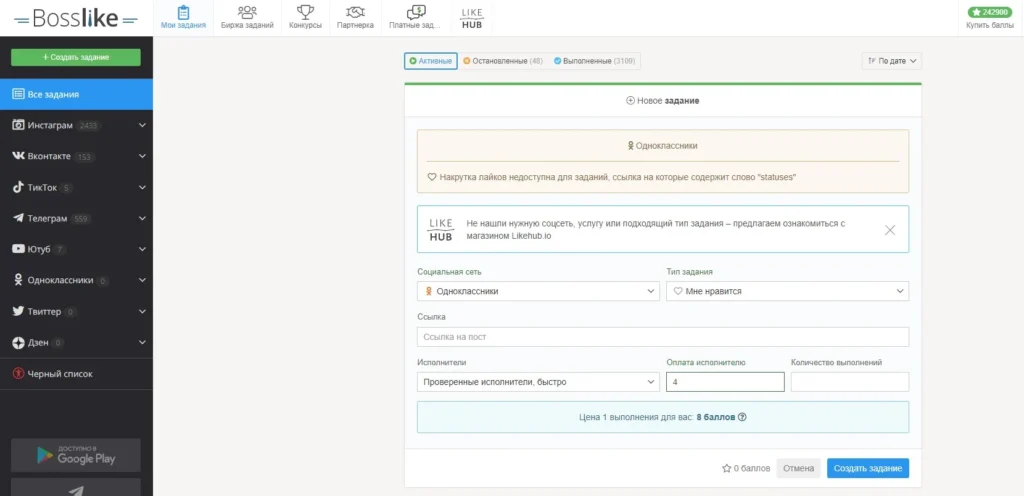
Task: Focus the Количество выполнений field
Action: click(x=850, y=382)
